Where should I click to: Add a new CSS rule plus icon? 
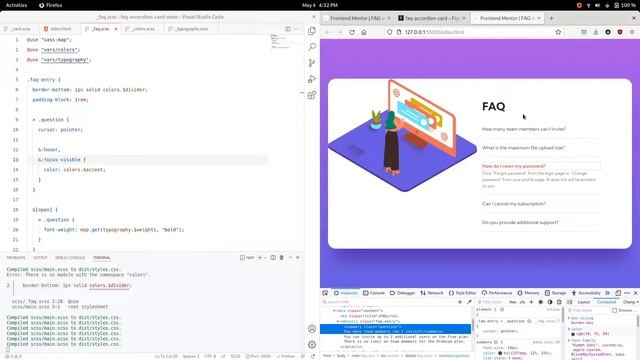(x=531, y=302)
